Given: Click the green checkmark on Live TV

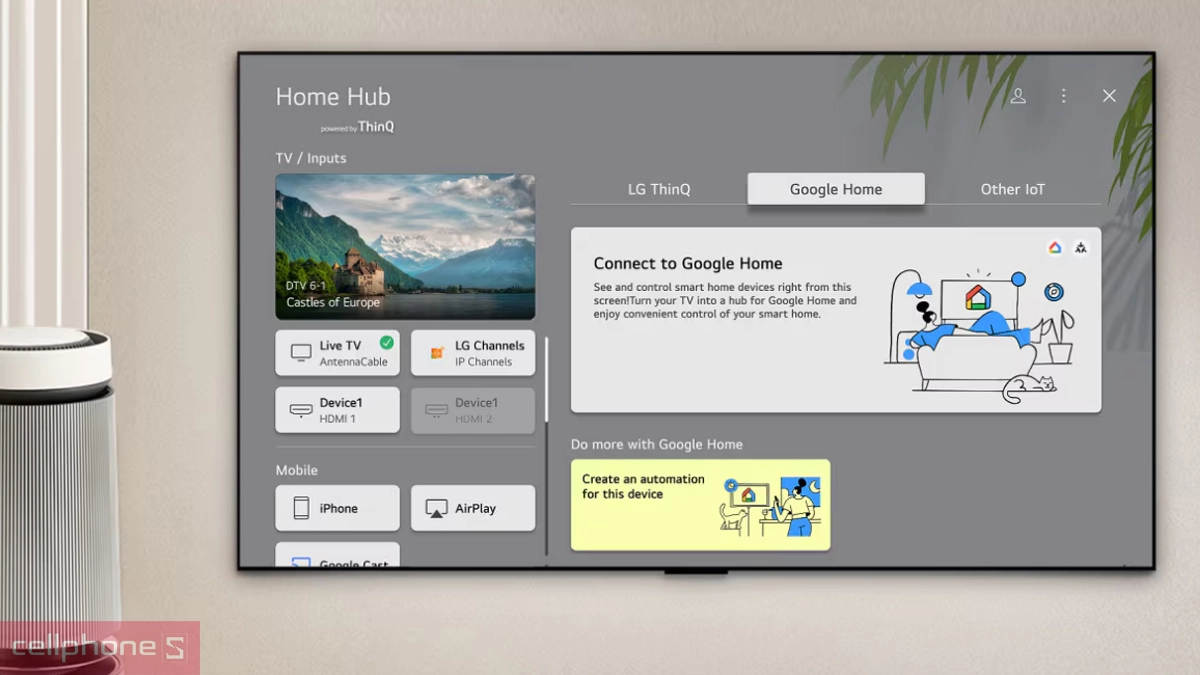Looking at the screenshot, I should click(x=386, y=342).
